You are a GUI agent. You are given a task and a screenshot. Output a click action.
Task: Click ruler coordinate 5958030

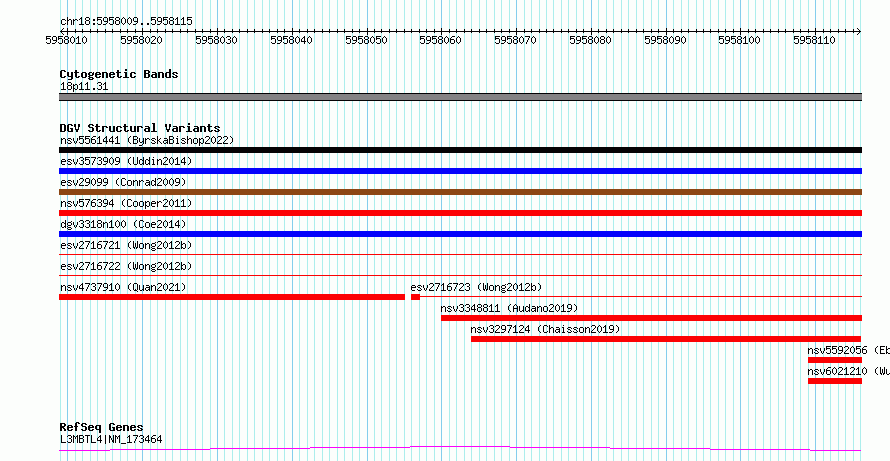tap(217, 40)
